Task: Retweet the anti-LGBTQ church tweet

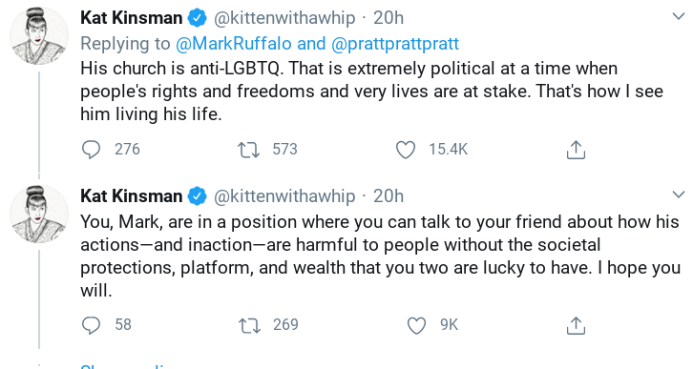Action: click(x=249, y=150)
